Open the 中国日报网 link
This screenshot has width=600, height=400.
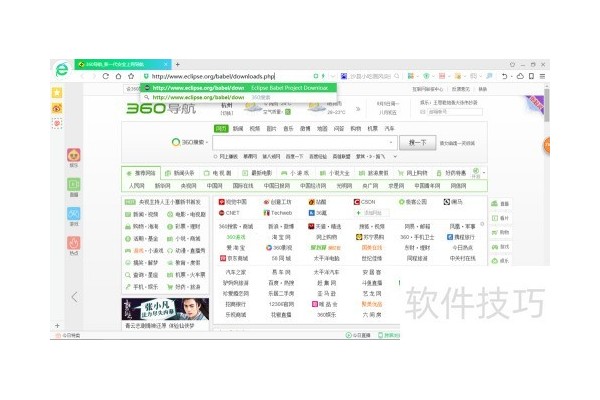pyautogui.click(x=277, y=186)
